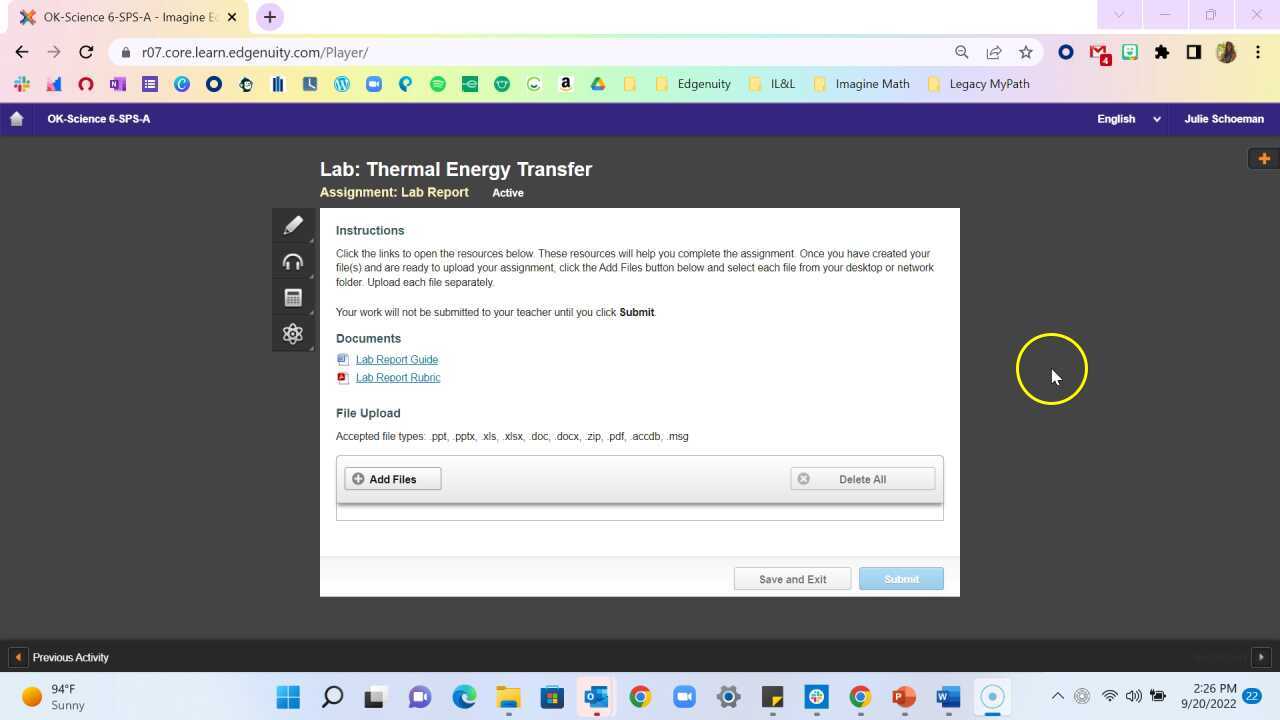Open the Chrome profile avatar
This screenshot has width=1280, height=720.
(x=1226, y=52)
